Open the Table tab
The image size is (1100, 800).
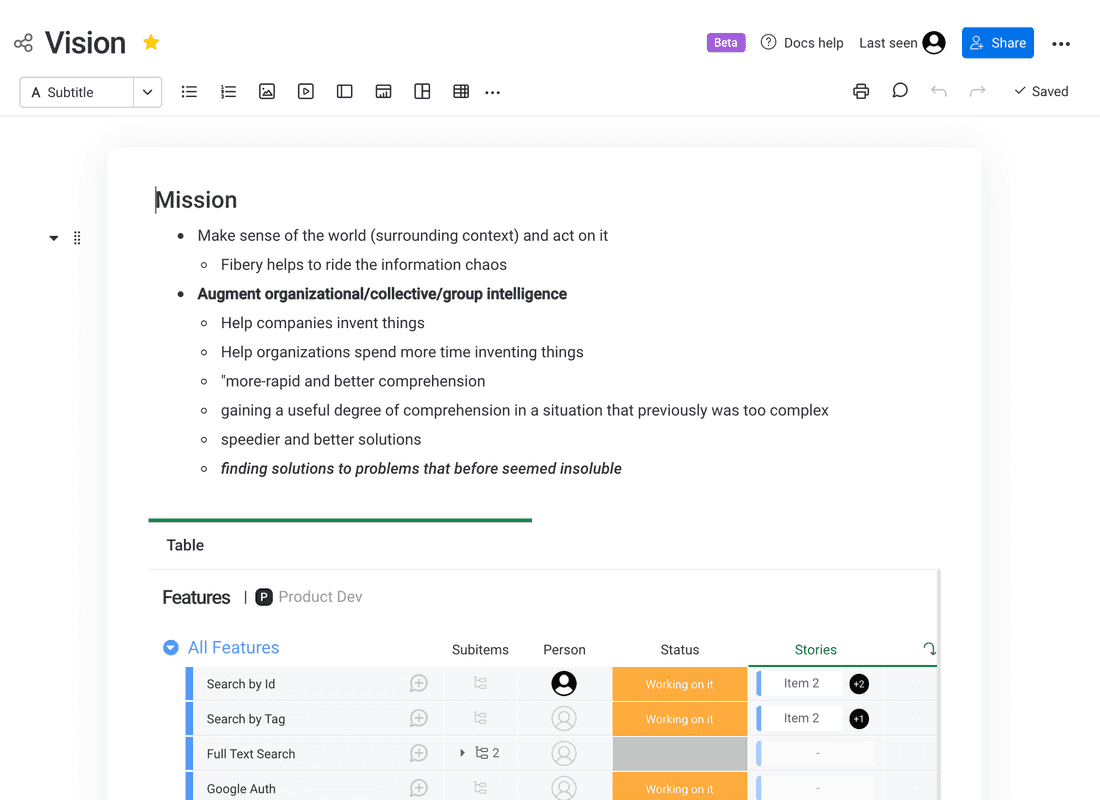coord(185,545)
